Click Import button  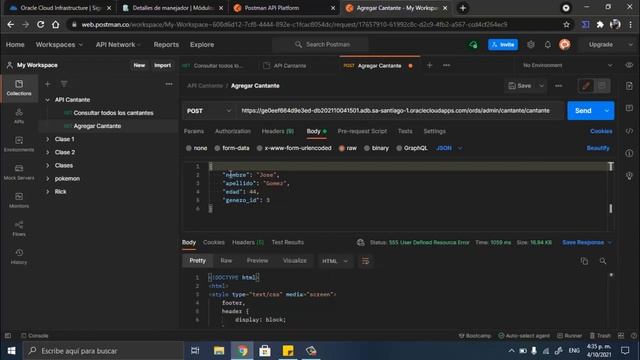pos(162,65)
